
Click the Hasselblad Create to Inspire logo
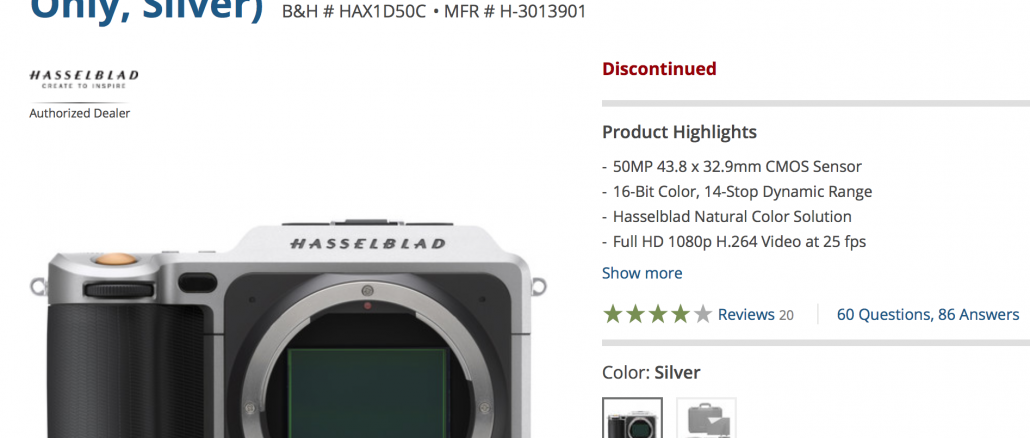pyautogui.click(x=84, y=79)
